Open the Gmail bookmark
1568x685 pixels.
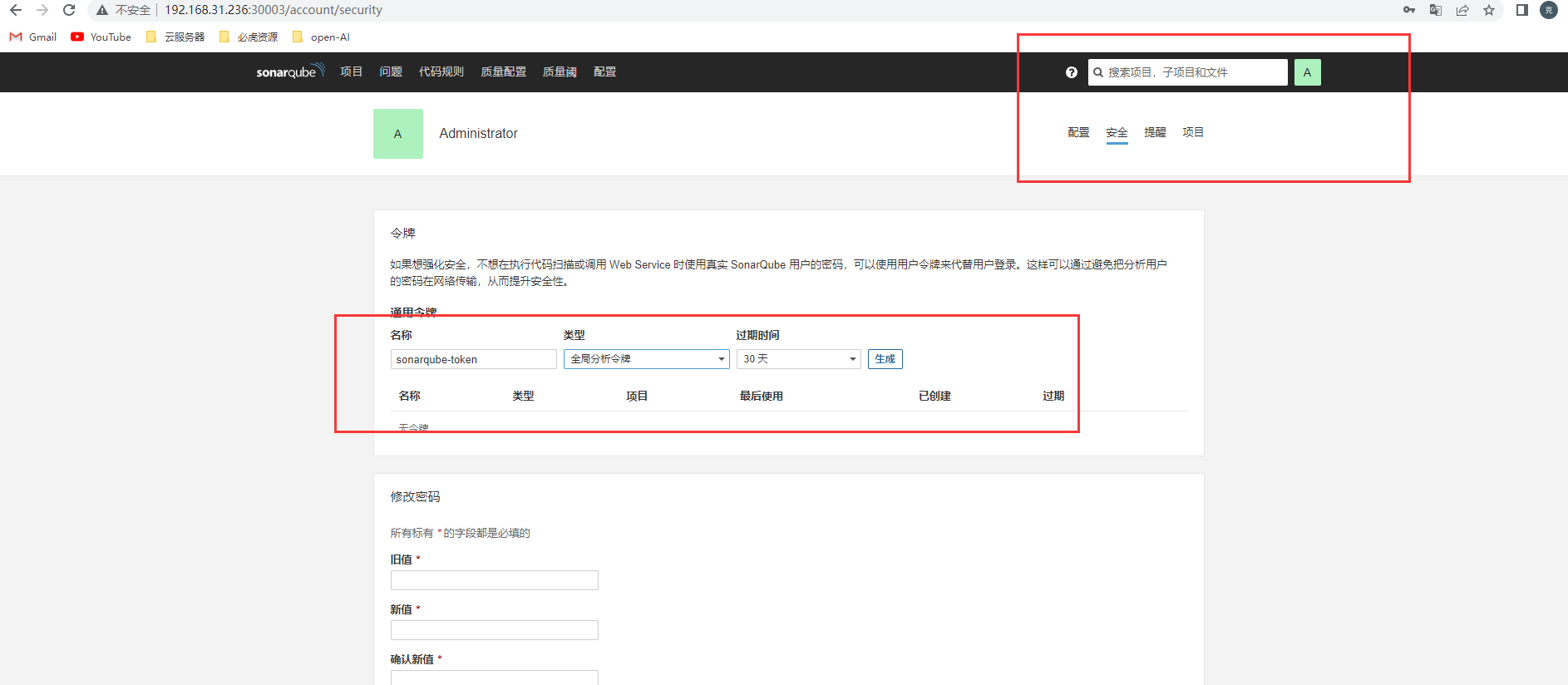[x=33, y=37]
